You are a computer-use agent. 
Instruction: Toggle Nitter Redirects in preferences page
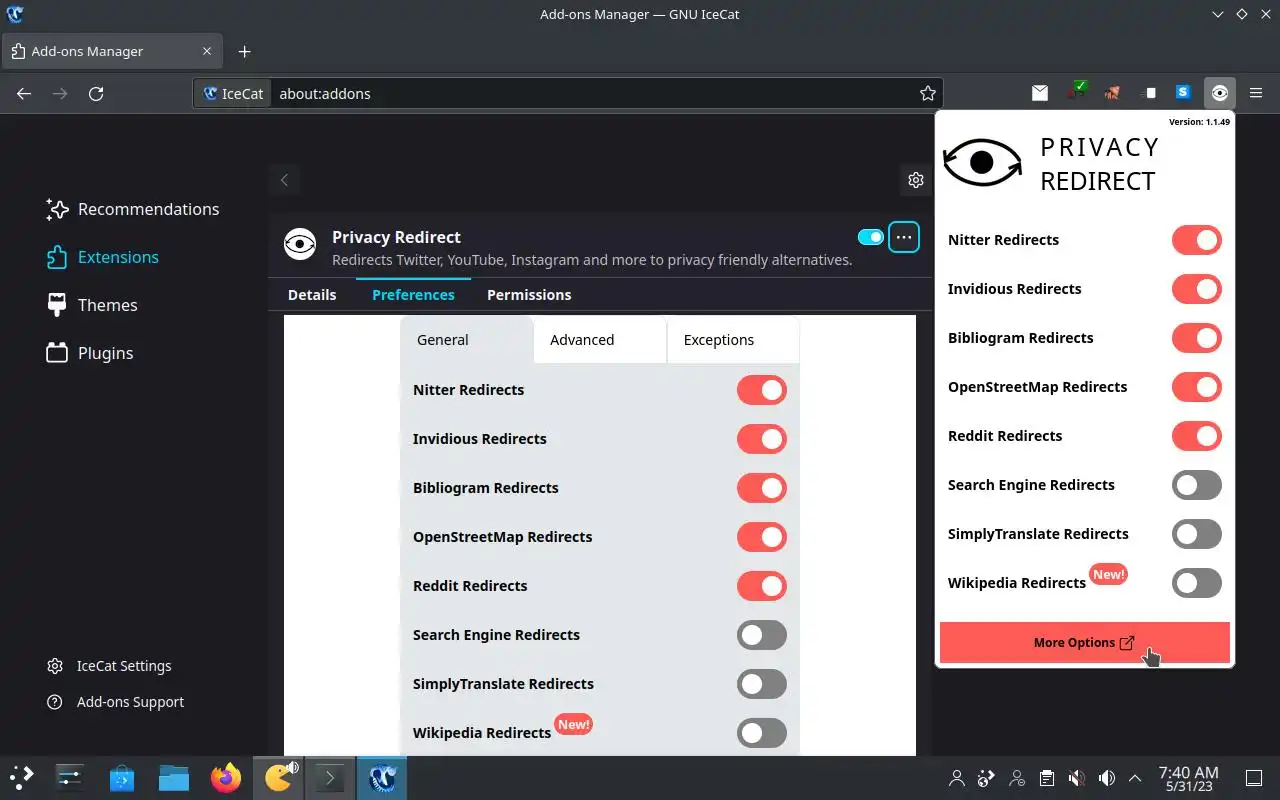coord(762,390)
